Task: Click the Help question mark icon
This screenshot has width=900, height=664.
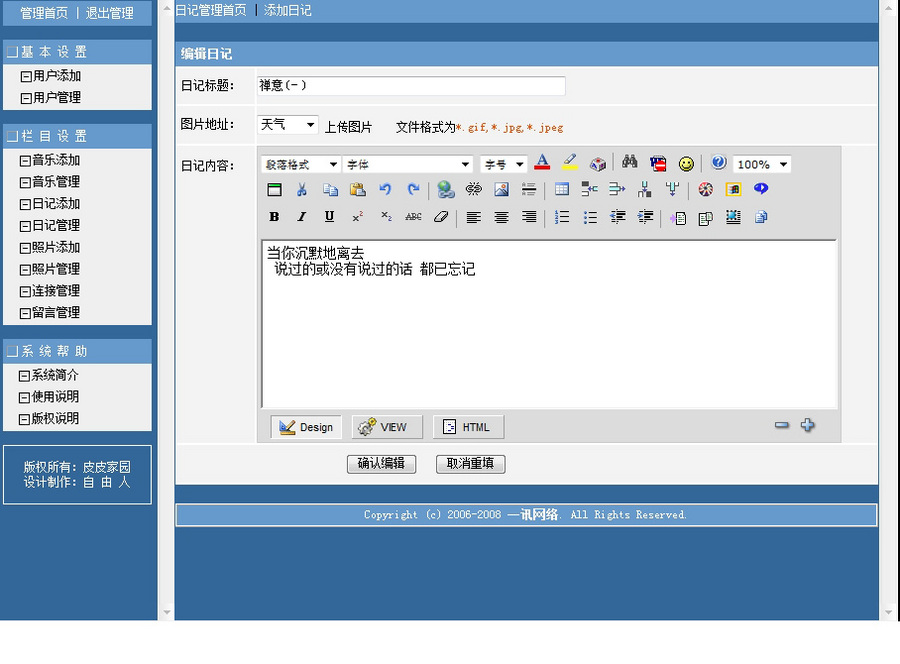Action: click(717, 162)
